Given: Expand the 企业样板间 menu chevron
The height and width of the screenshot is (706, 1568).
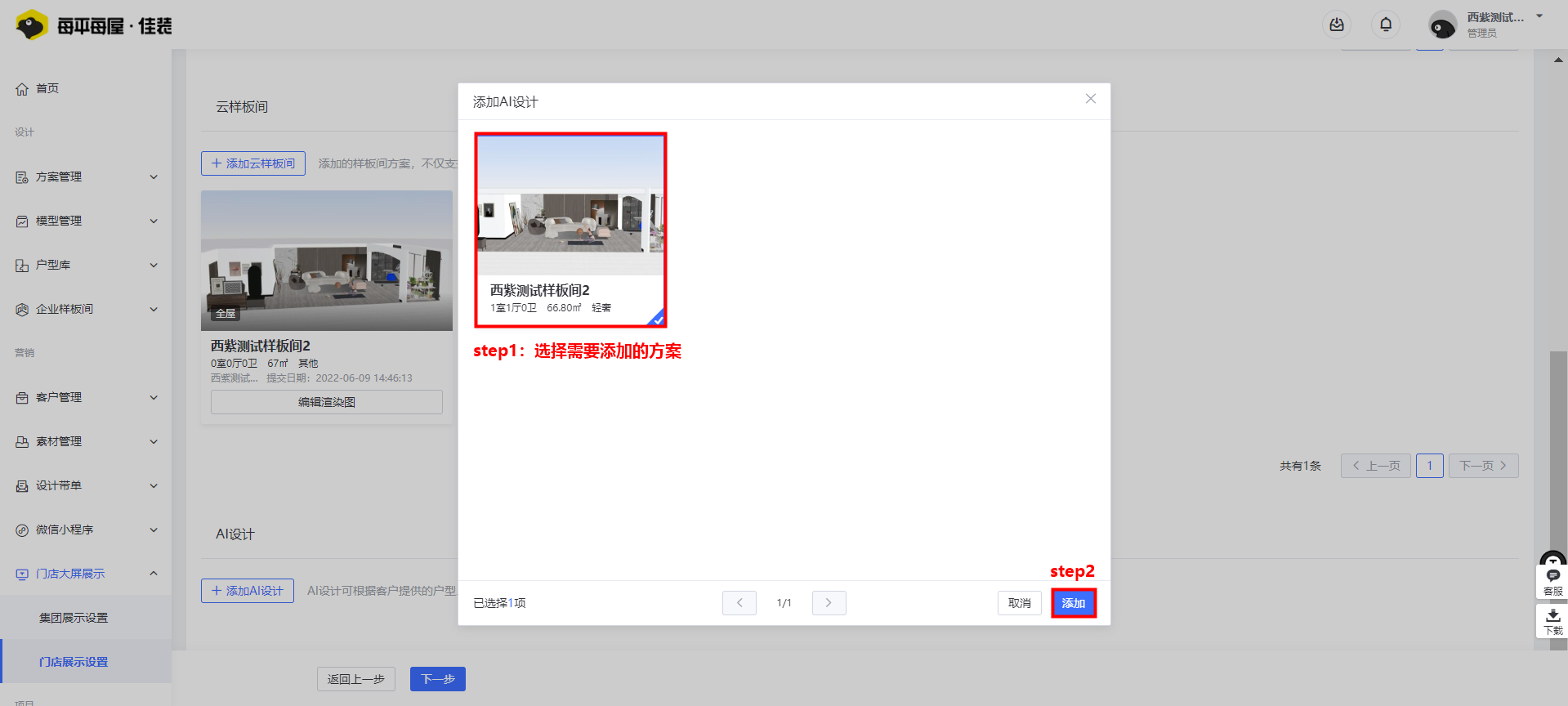Looking at the screenshot, I should tap(154, 309).
